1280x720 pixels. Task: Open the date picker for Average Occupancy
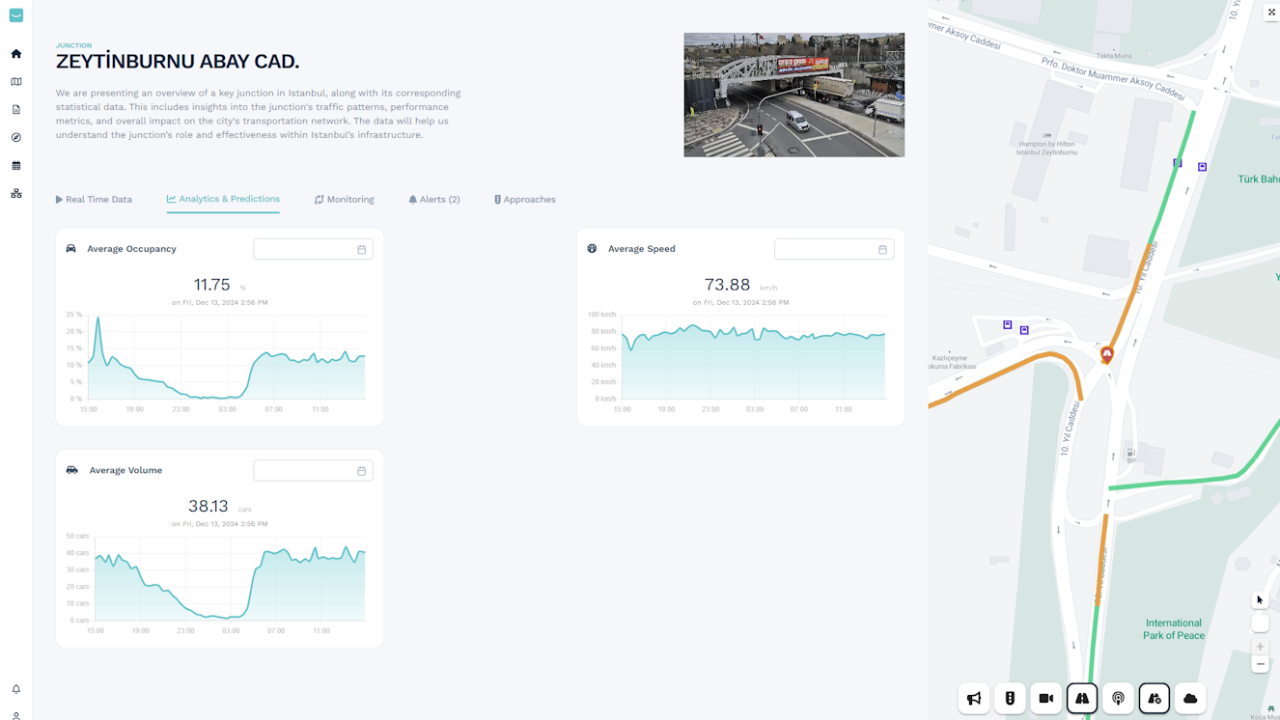(x=362, y=249)
